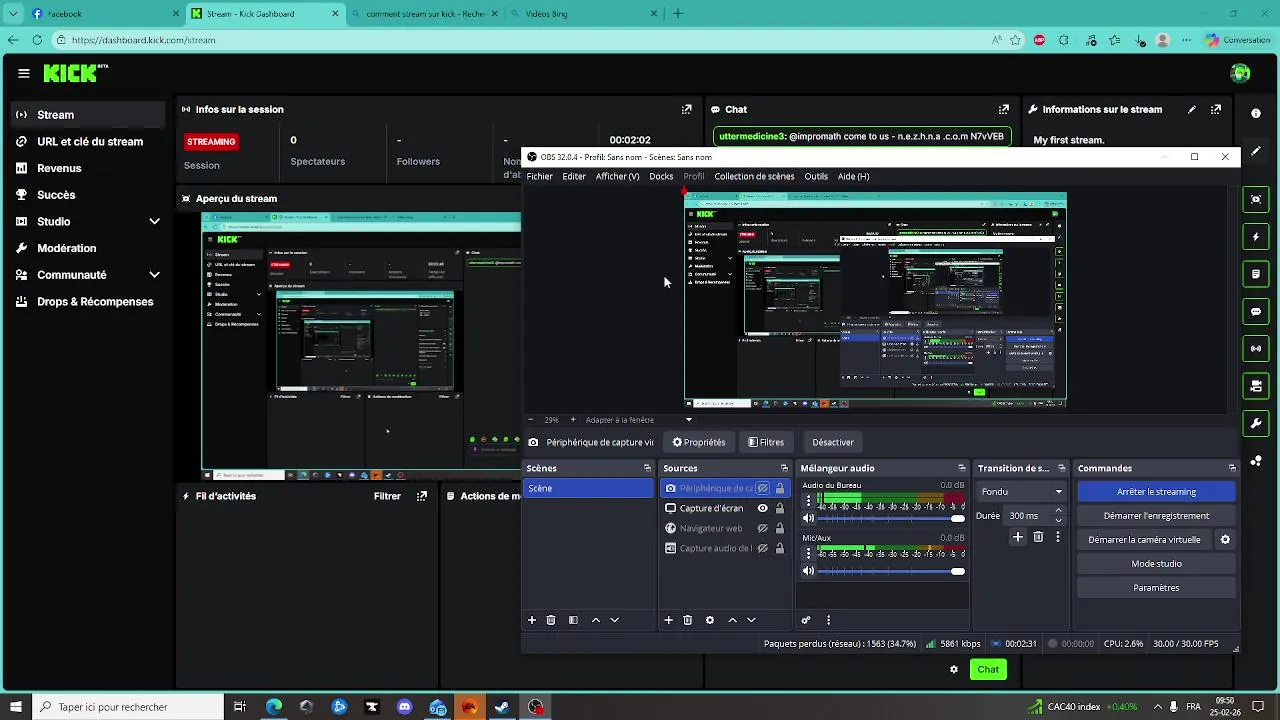The width and height of the screenshot is (1280, 720).
Task: Add a new source with the plus icon
Action: (669, 620)
